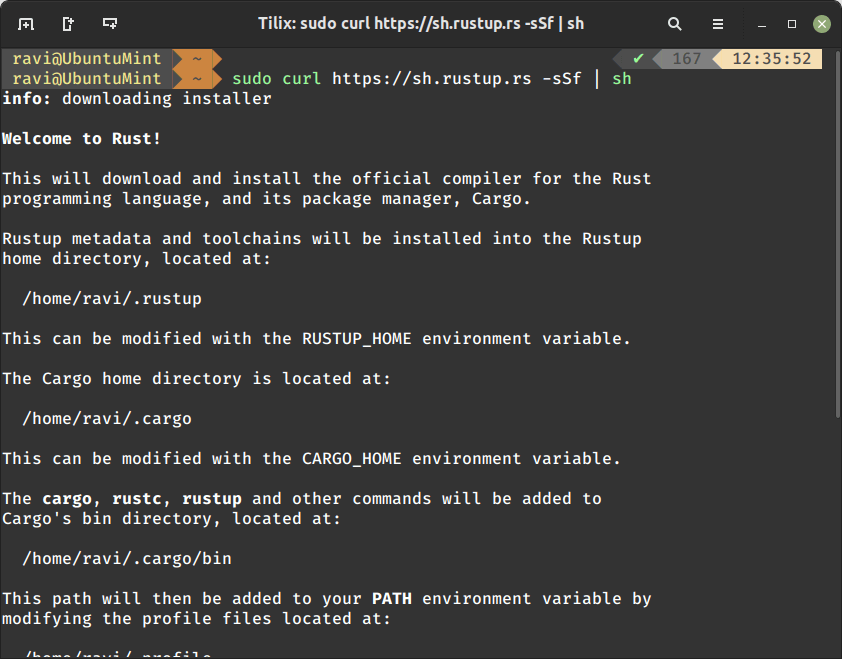The height and width of the screenshot is (659, 842).
Task: Minimize the Tilix window
Action: [x=761, y=25]
